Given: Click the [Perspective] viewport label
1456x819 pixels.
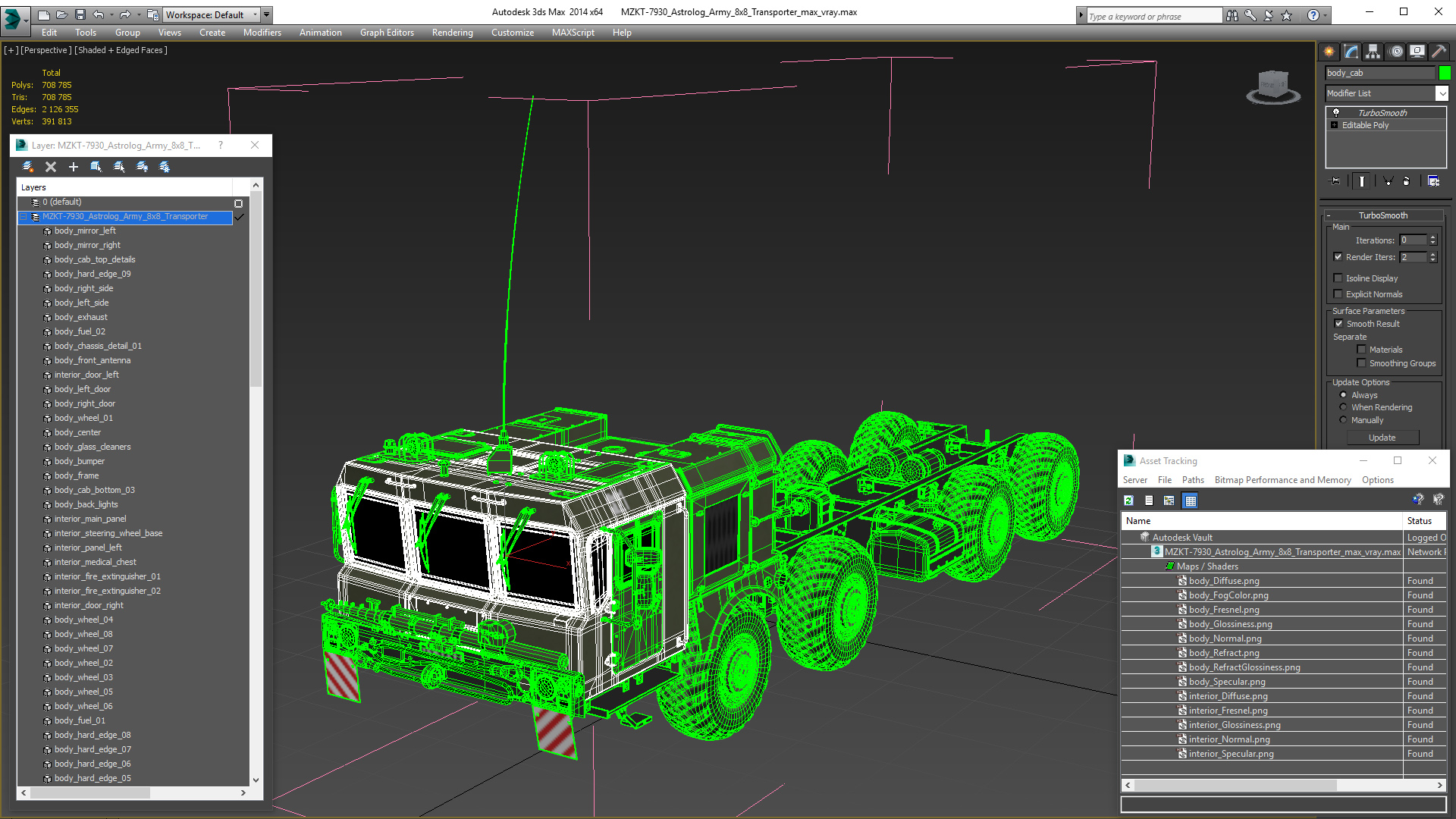Looking at the screenshot, I should [x=46, y=50].
